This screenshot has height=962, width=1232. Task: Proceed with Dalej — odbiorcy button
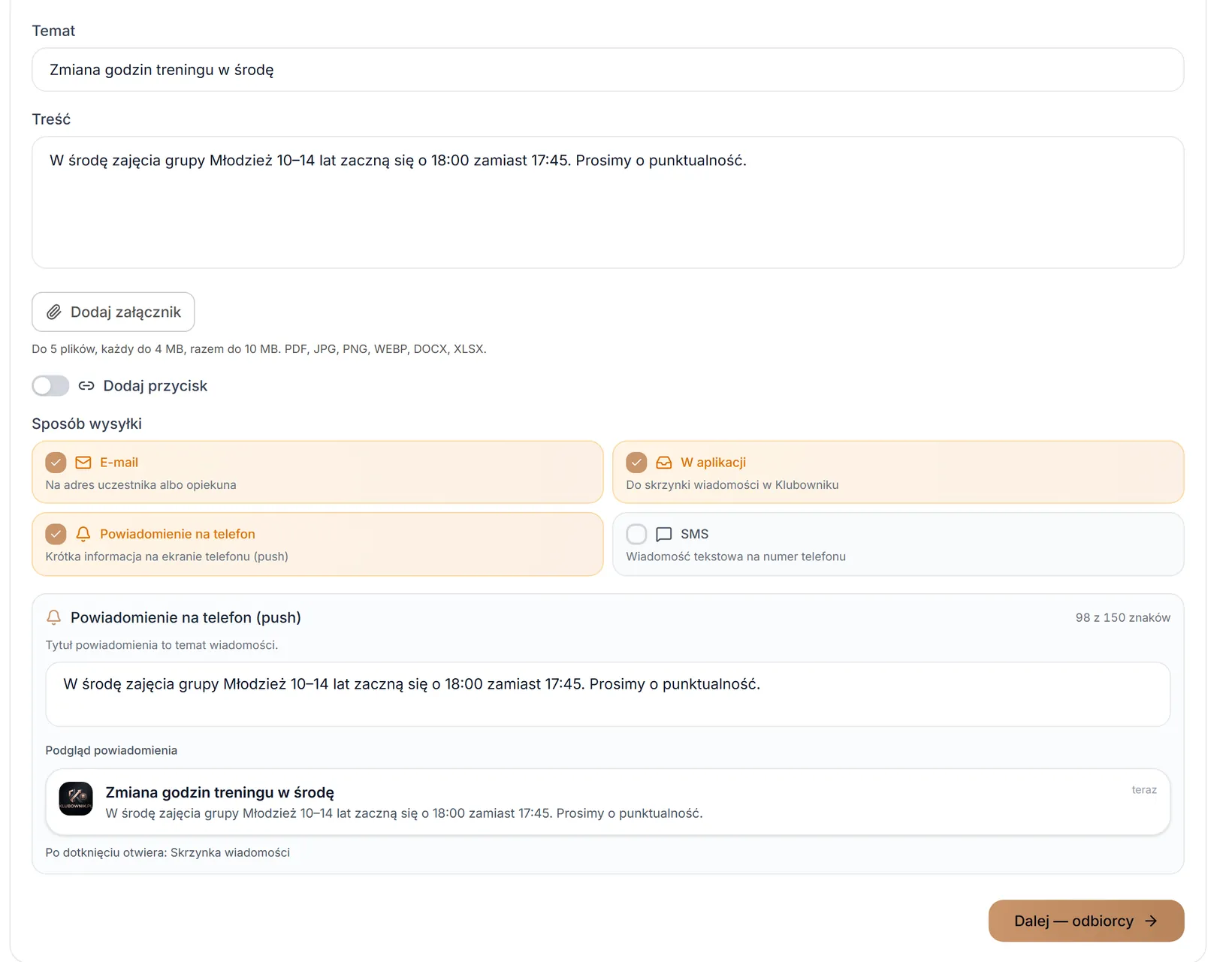coord(1086,921)
